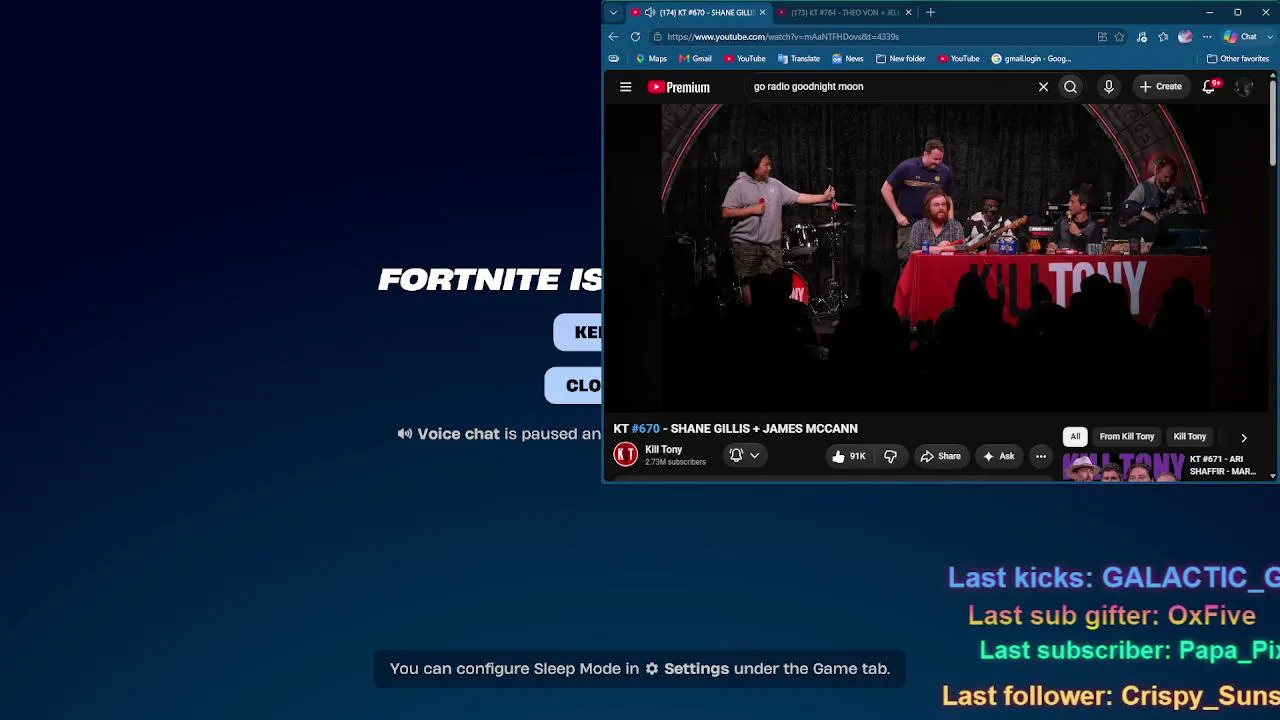
Task: Dislike the Kill Tony video
Action: 890,456
